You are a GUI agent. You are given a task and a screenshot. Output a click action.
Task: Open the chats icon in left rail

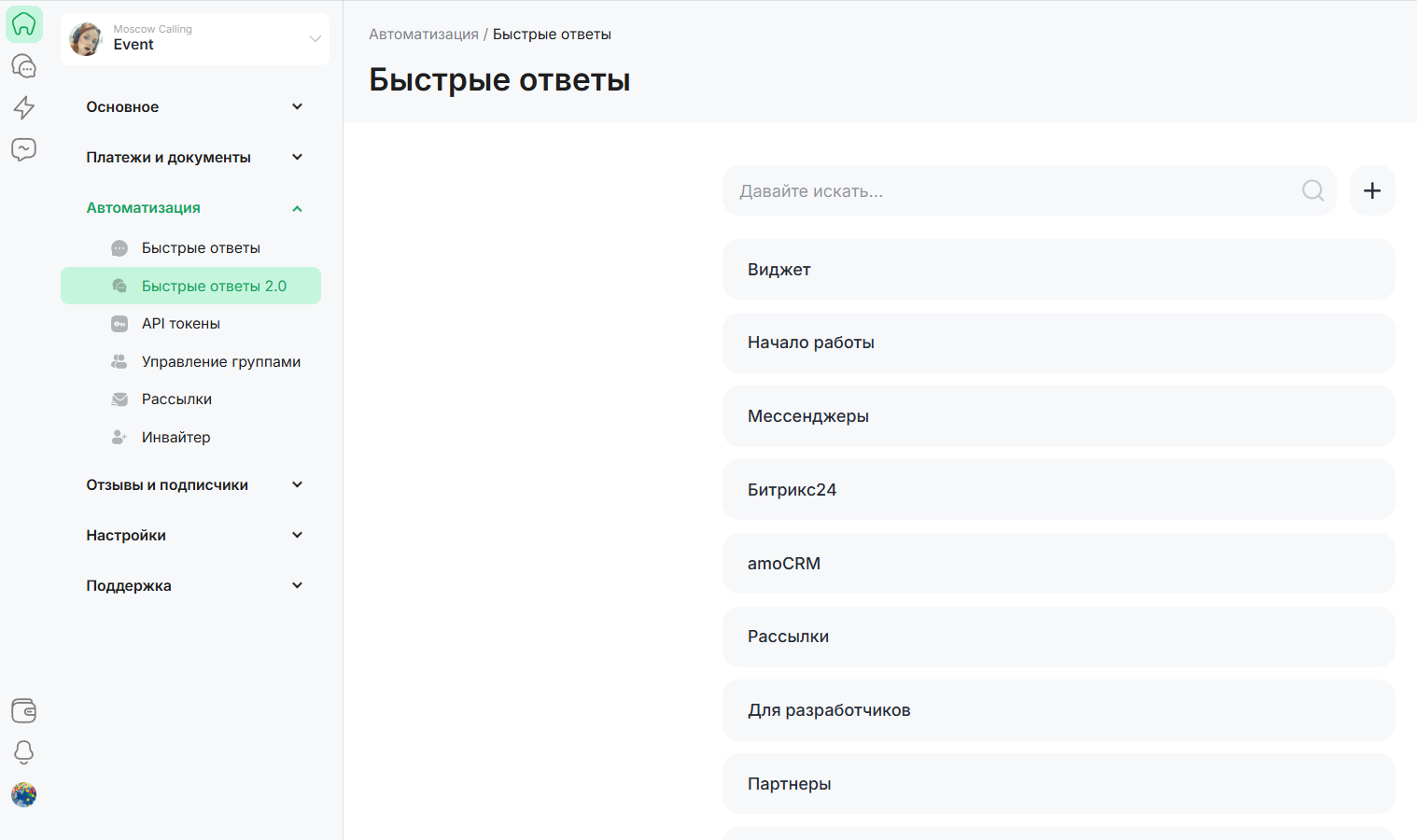click(x=24, y=66)
